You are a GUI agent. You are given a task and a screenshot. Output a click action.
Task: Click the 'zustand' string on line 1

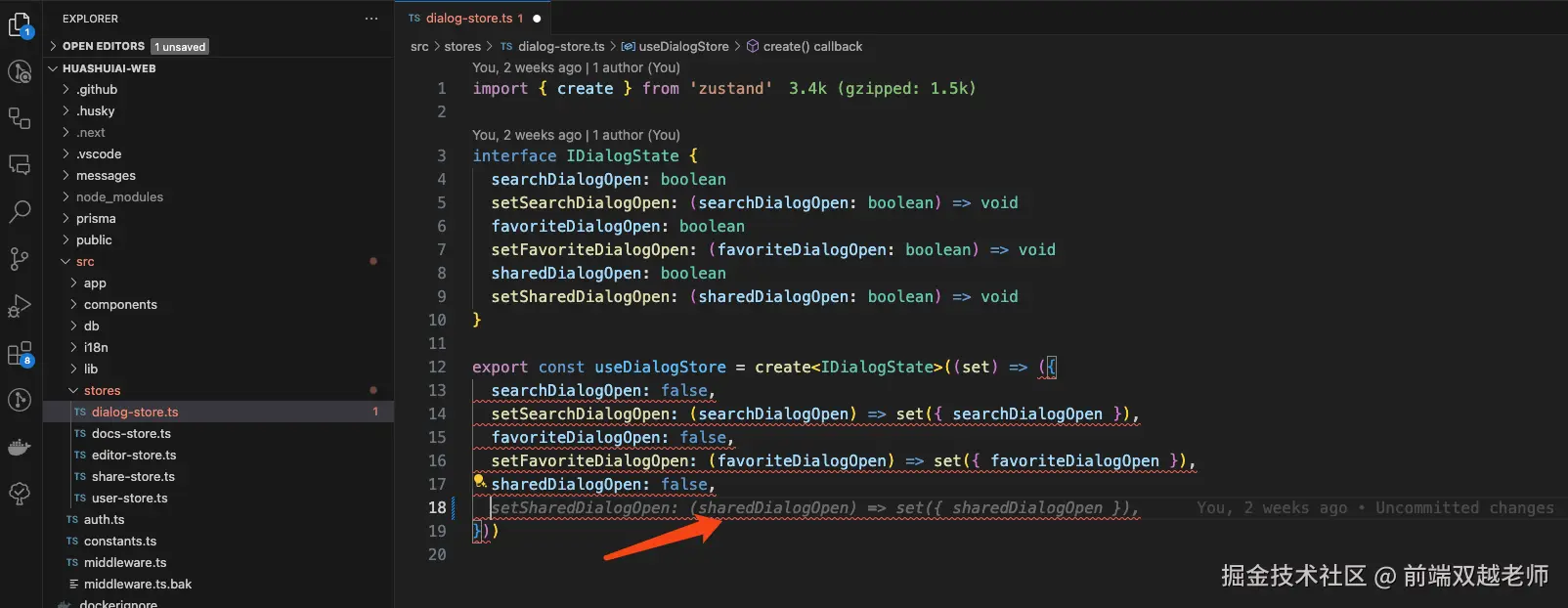(x=730, y=89)
